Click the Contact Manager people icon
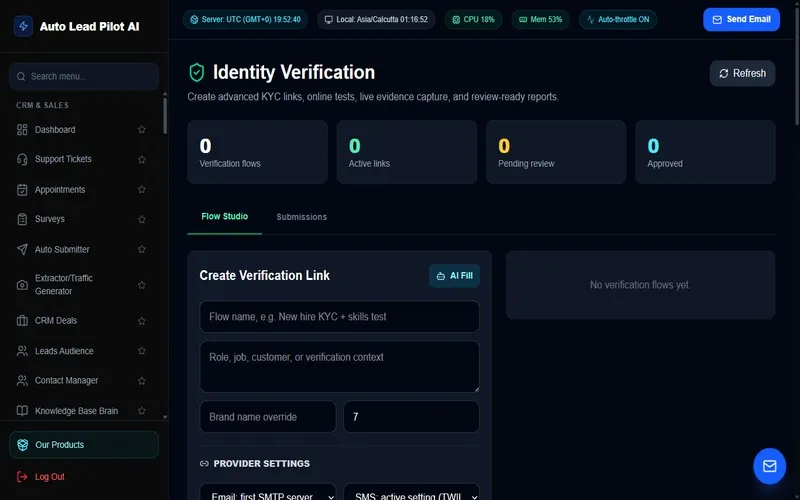This screenshot has width=800, height=500. [22, 381]
